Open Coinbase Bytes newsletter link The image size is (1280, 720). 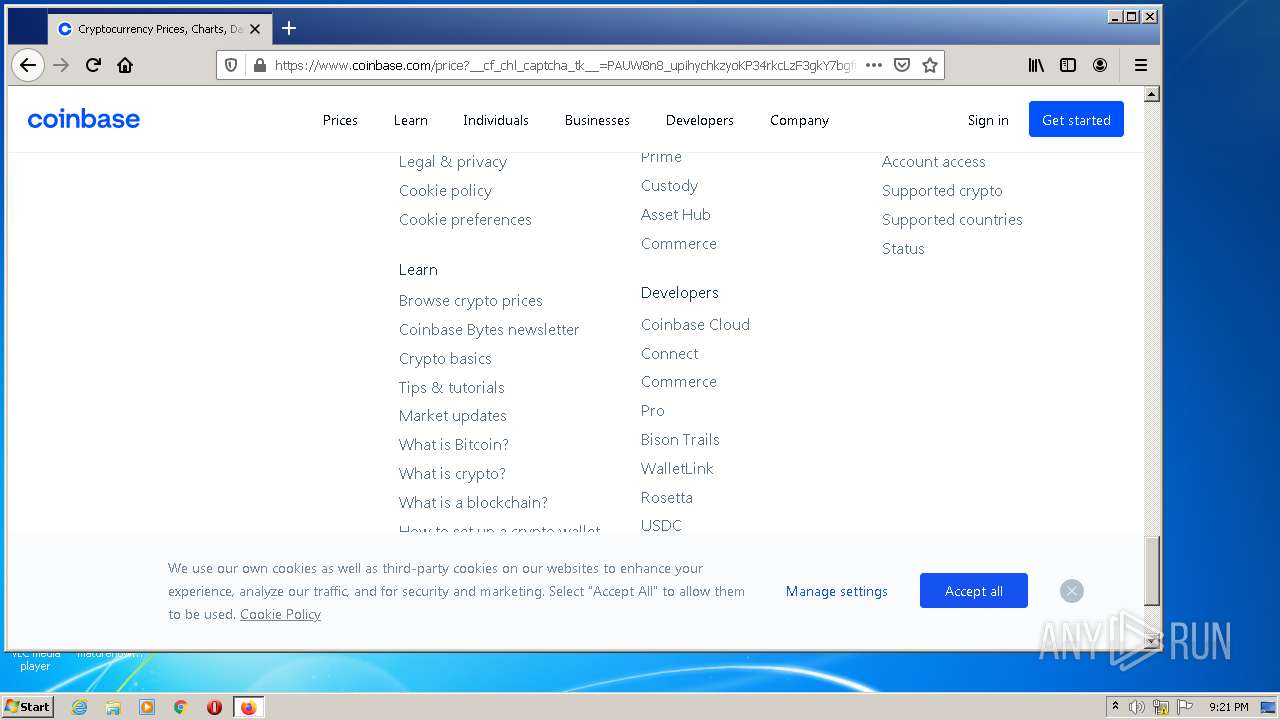(x=489, y=330)
